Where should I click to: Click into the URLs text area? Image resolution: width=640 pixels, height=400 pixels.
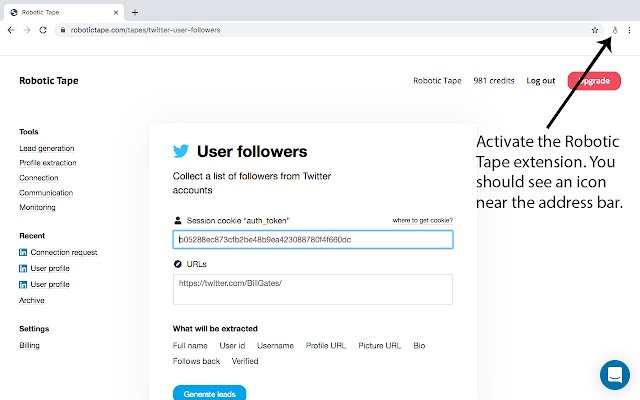pos(313,289)
